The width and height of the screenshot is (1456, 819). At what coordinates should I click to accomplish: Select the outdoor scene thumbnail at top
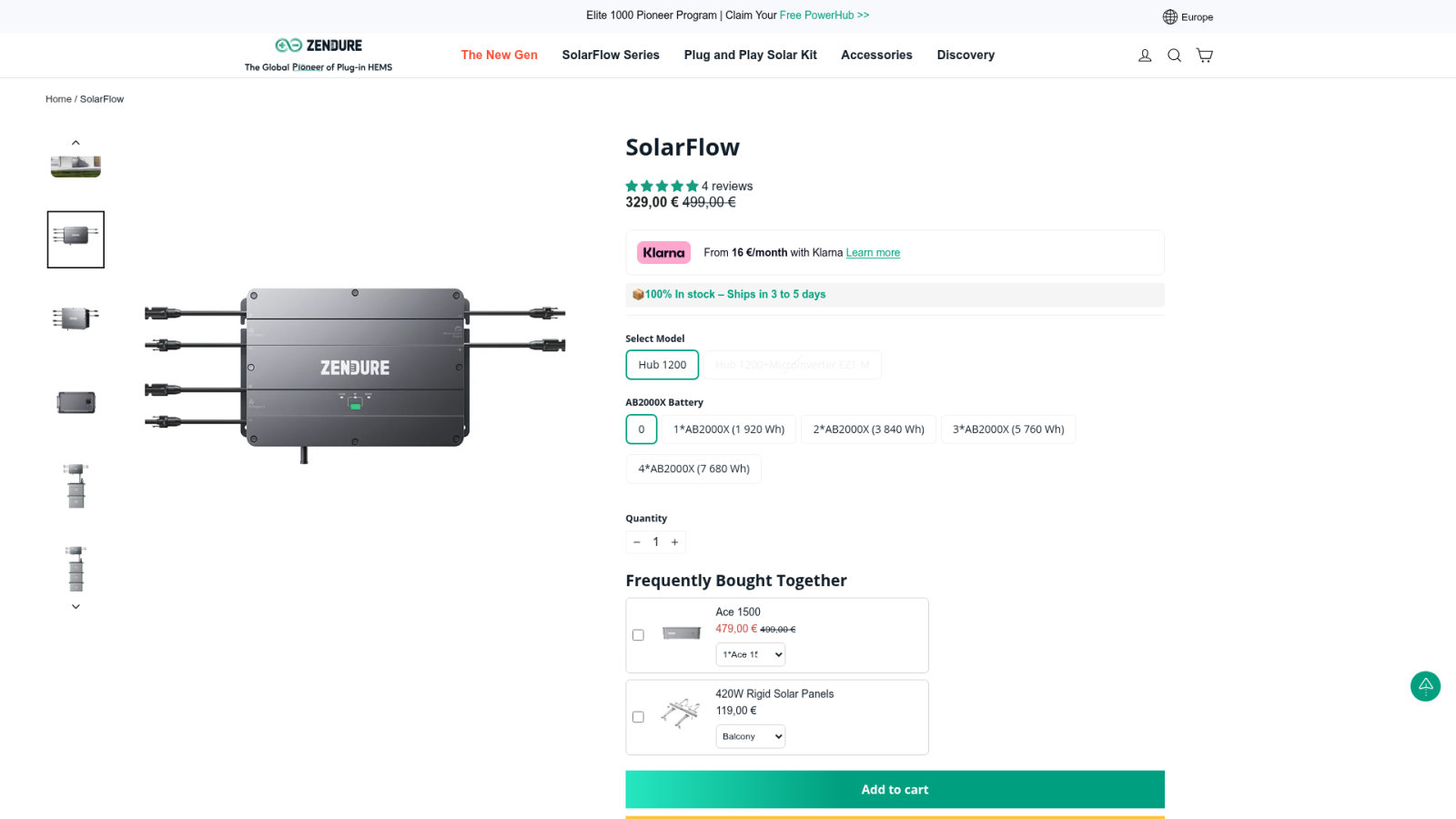76,167
